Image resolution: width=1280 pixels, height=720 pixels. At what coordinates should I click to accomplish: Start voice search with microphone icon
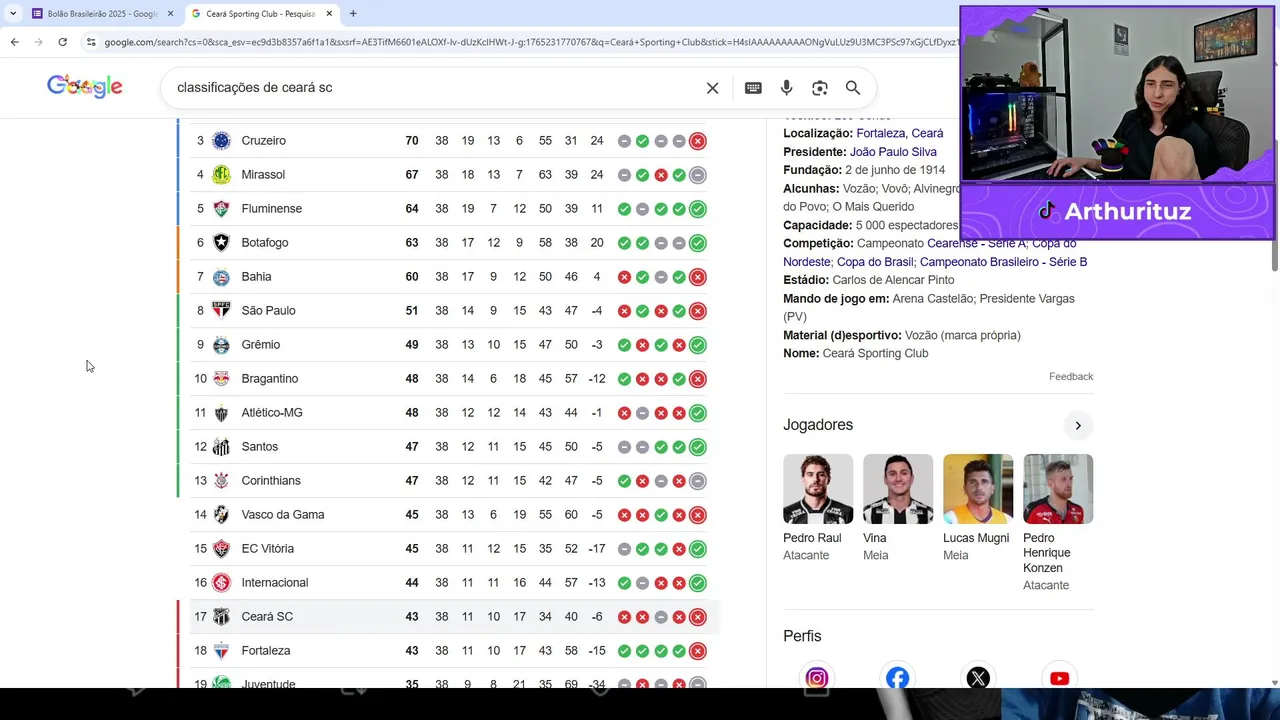tap(786, 88)
